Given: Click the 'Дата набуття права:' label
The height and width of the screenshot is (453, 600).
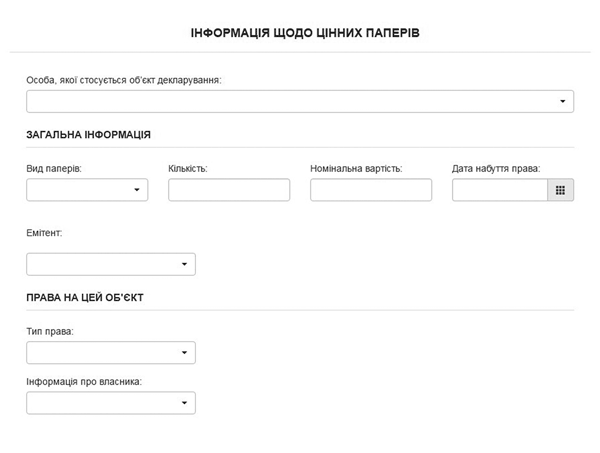Looking at the screenshot, I should tap(496, 168).
